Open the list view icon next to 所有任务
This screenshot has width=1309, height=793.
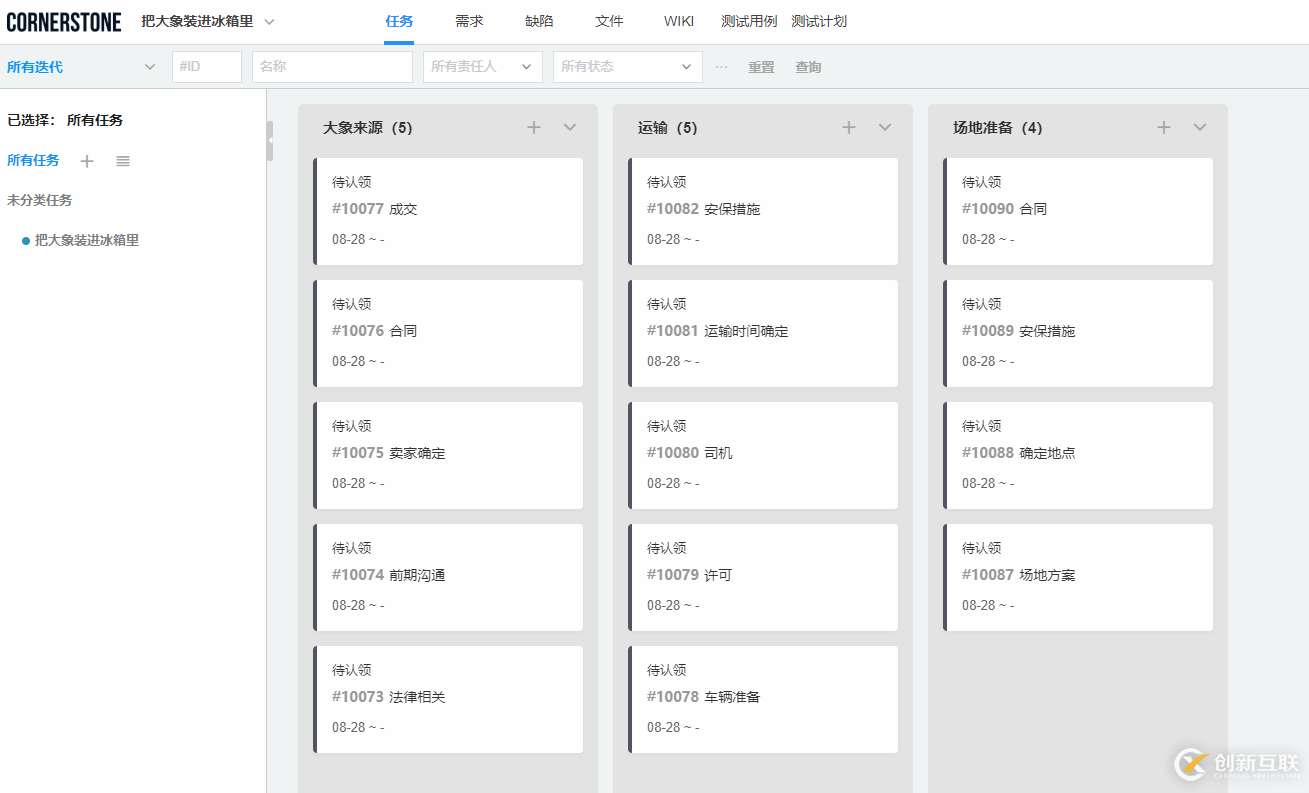[x=122, y=160]
